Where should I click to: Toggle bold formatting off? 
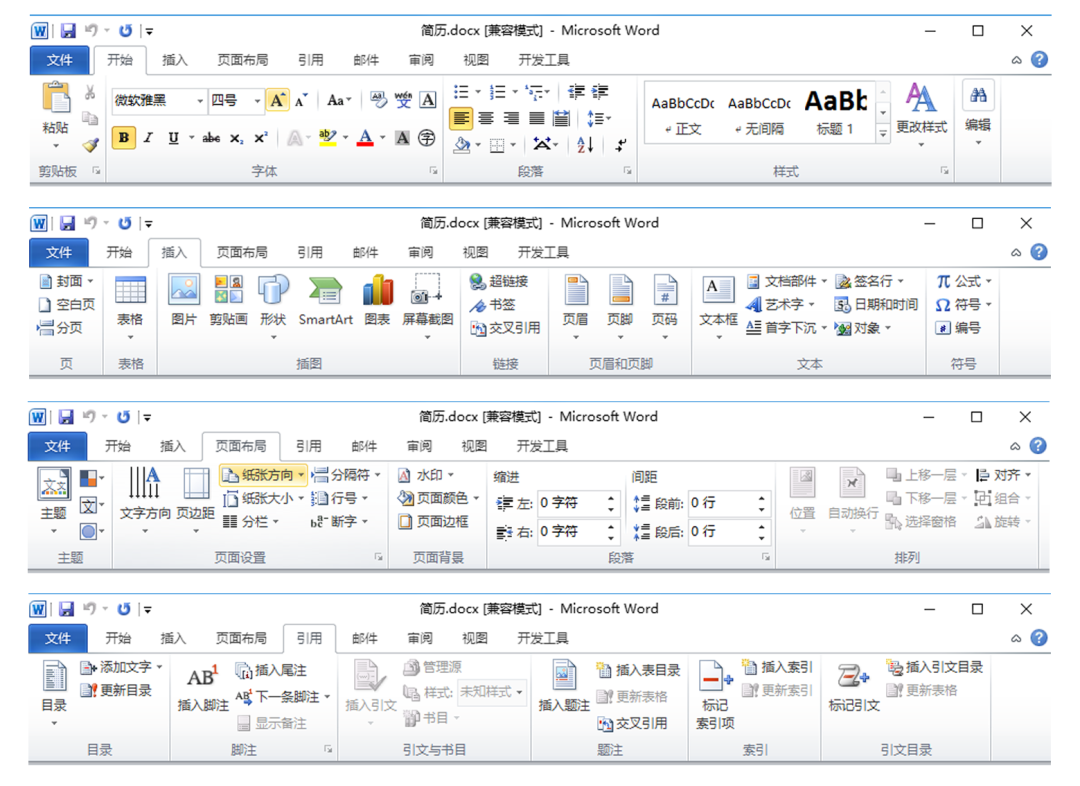[123, 138]
